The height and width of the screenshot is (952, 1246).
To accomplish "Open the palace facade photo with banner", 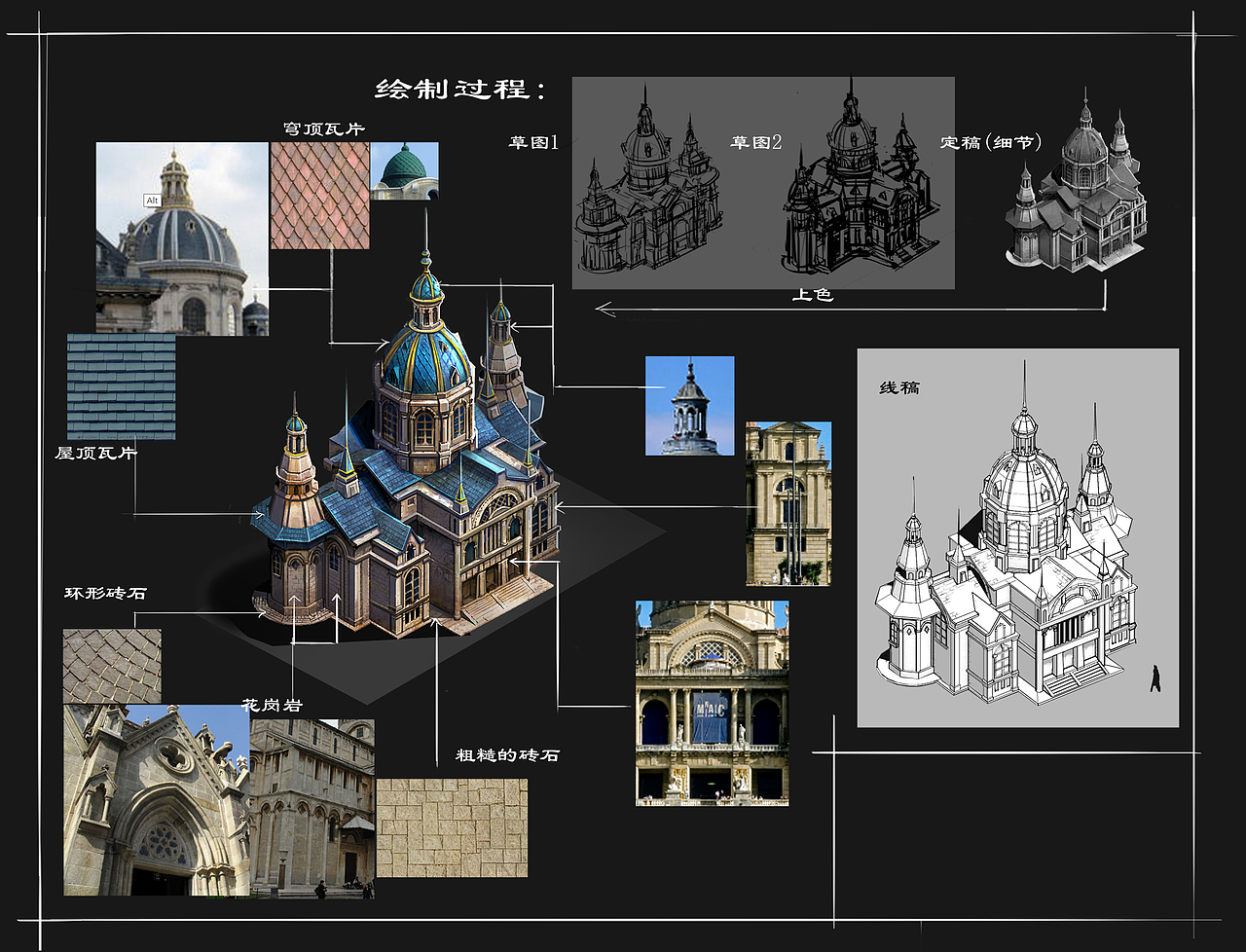I will coord(713,704).
